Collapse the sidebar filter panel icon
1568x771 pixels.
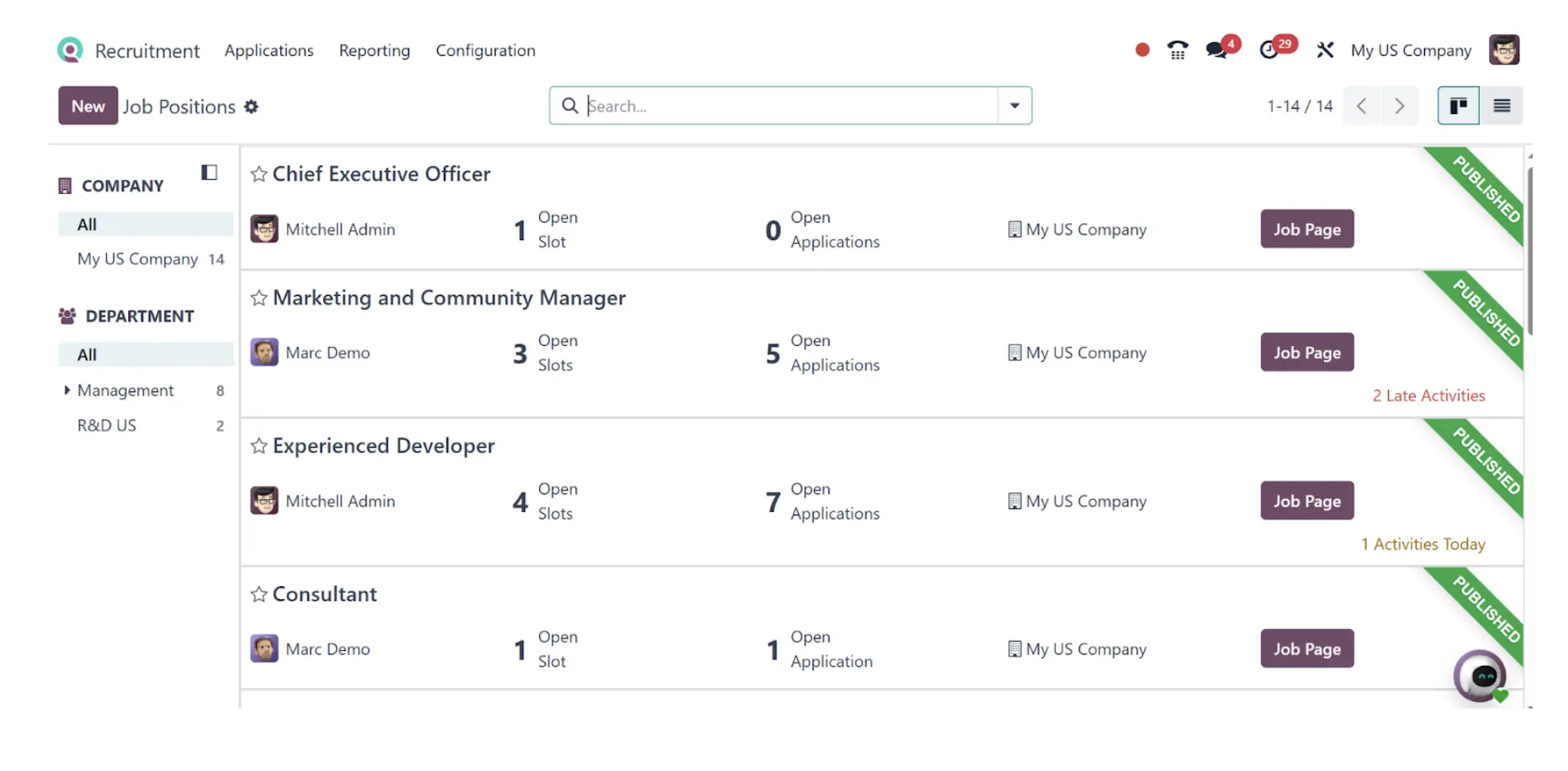(x=209, y=173)
